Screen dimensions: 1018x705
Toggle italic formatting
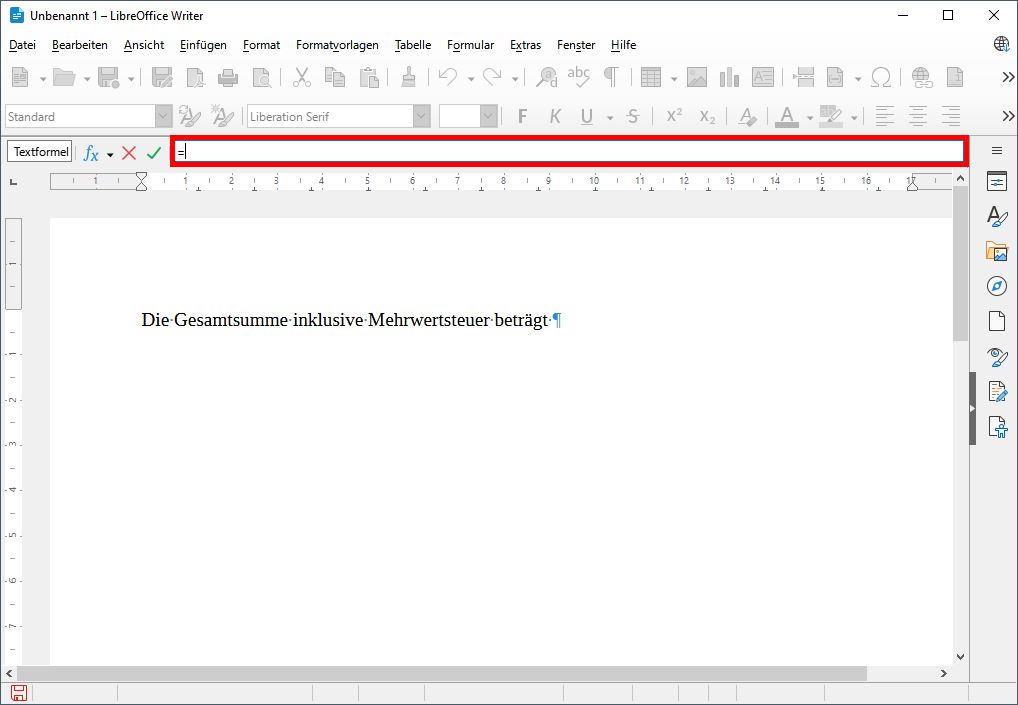point(555,116)
